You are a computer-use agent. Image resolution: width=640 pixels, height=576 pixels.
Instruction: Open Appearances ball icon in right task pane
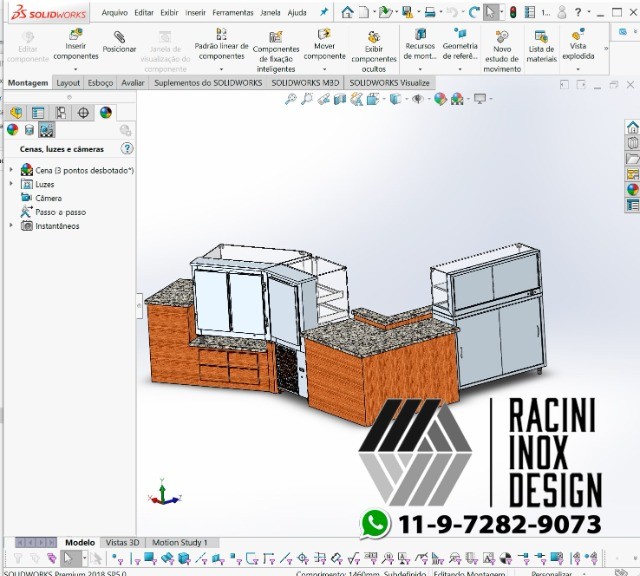pos(632,189)
